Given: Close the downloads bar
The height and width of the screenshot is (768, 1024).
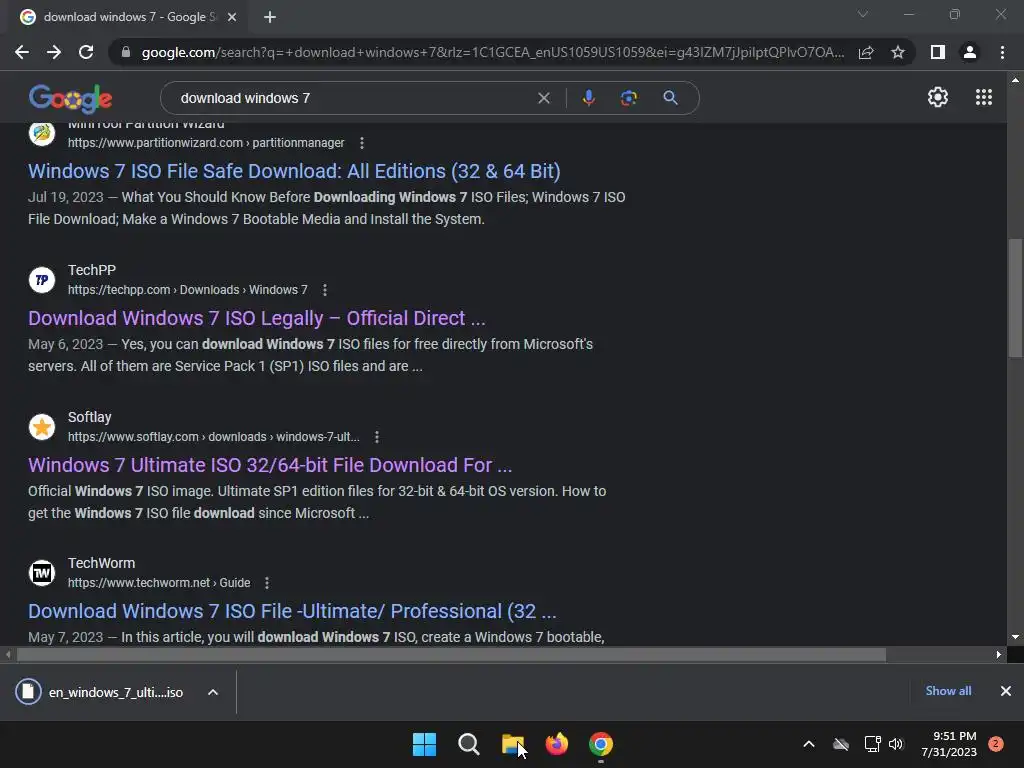Looking at the screenshot, I should [x=1006, y=690].
